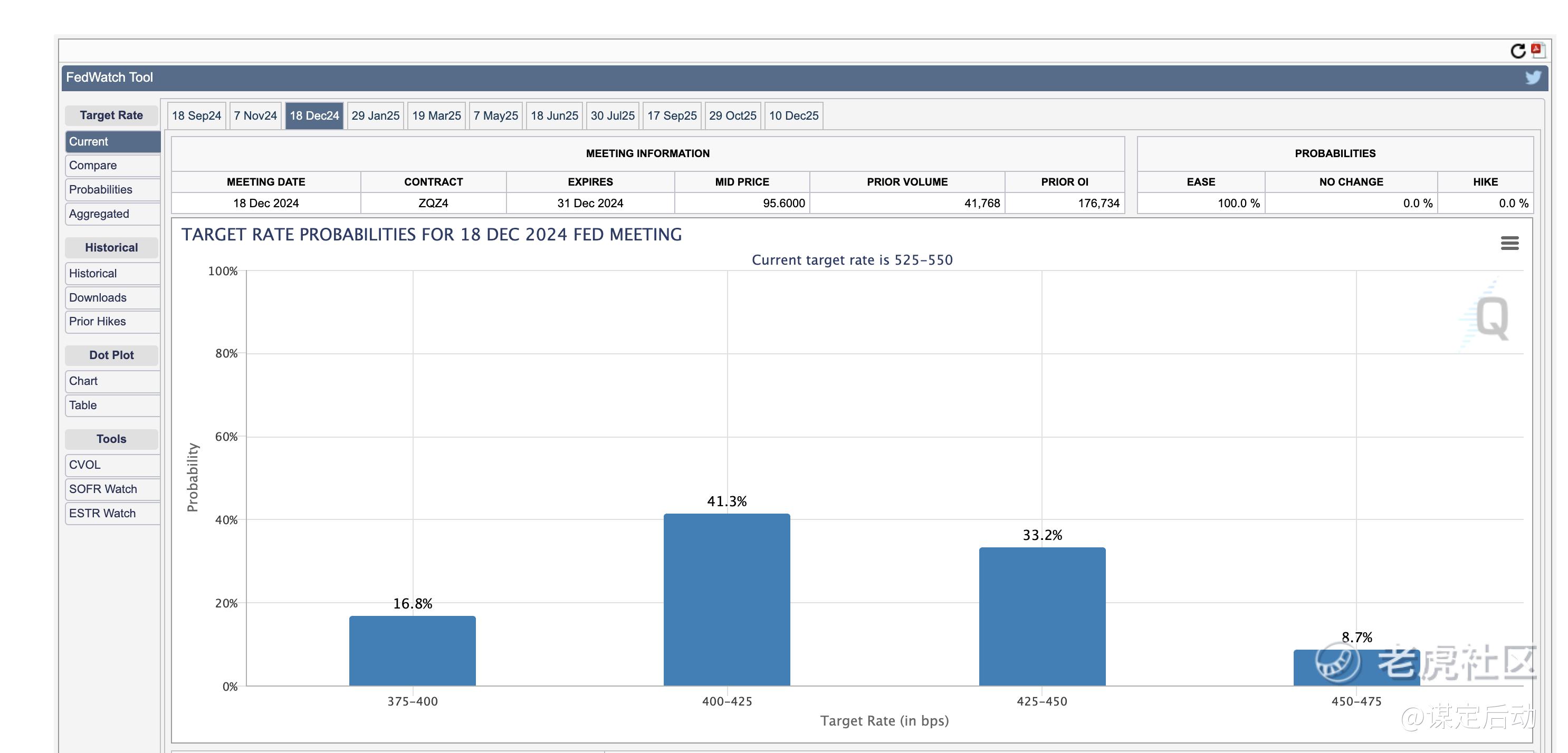Open the chart hamburger context menu

[x=1509, y=243]
